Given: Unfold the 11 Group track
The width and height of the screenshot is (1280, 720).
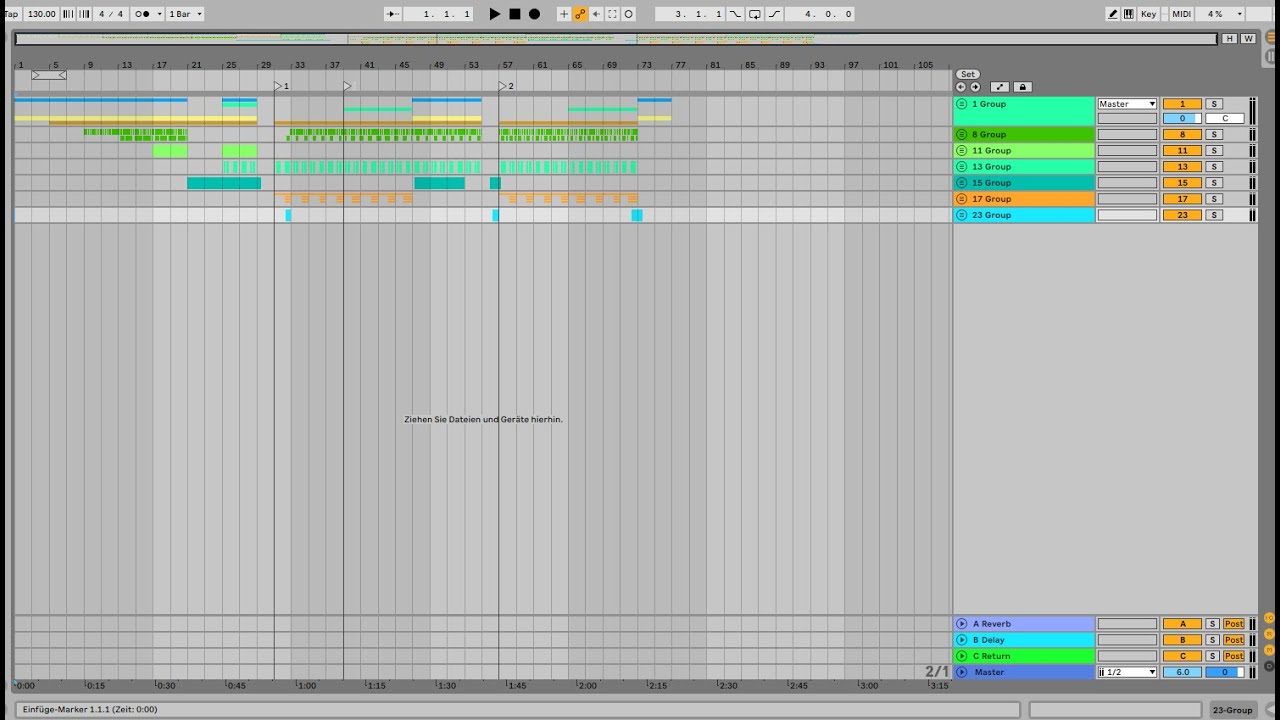Looking at the screenshot, I should click(962, 150).
